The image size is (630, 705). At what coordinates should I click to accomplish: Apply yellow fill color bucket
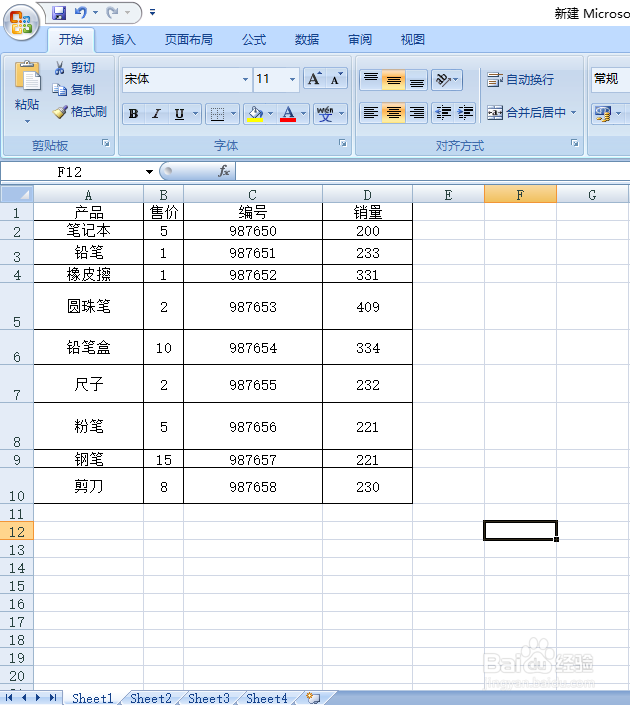click(255, 114)
